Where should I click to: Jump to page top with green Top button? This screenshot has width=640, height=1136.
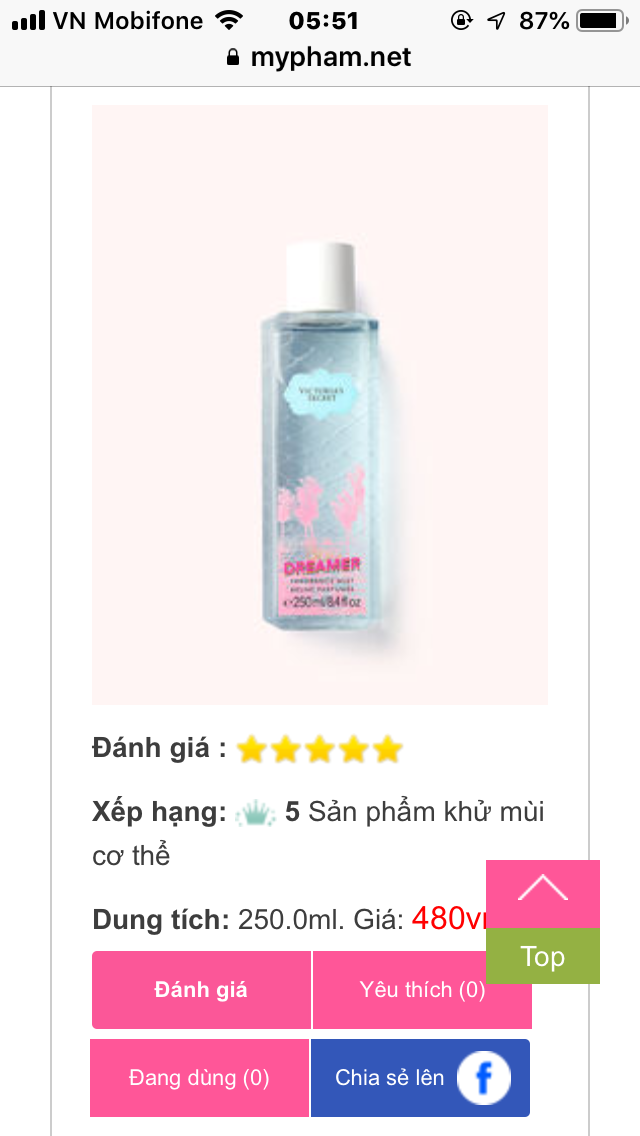point(543,956)
